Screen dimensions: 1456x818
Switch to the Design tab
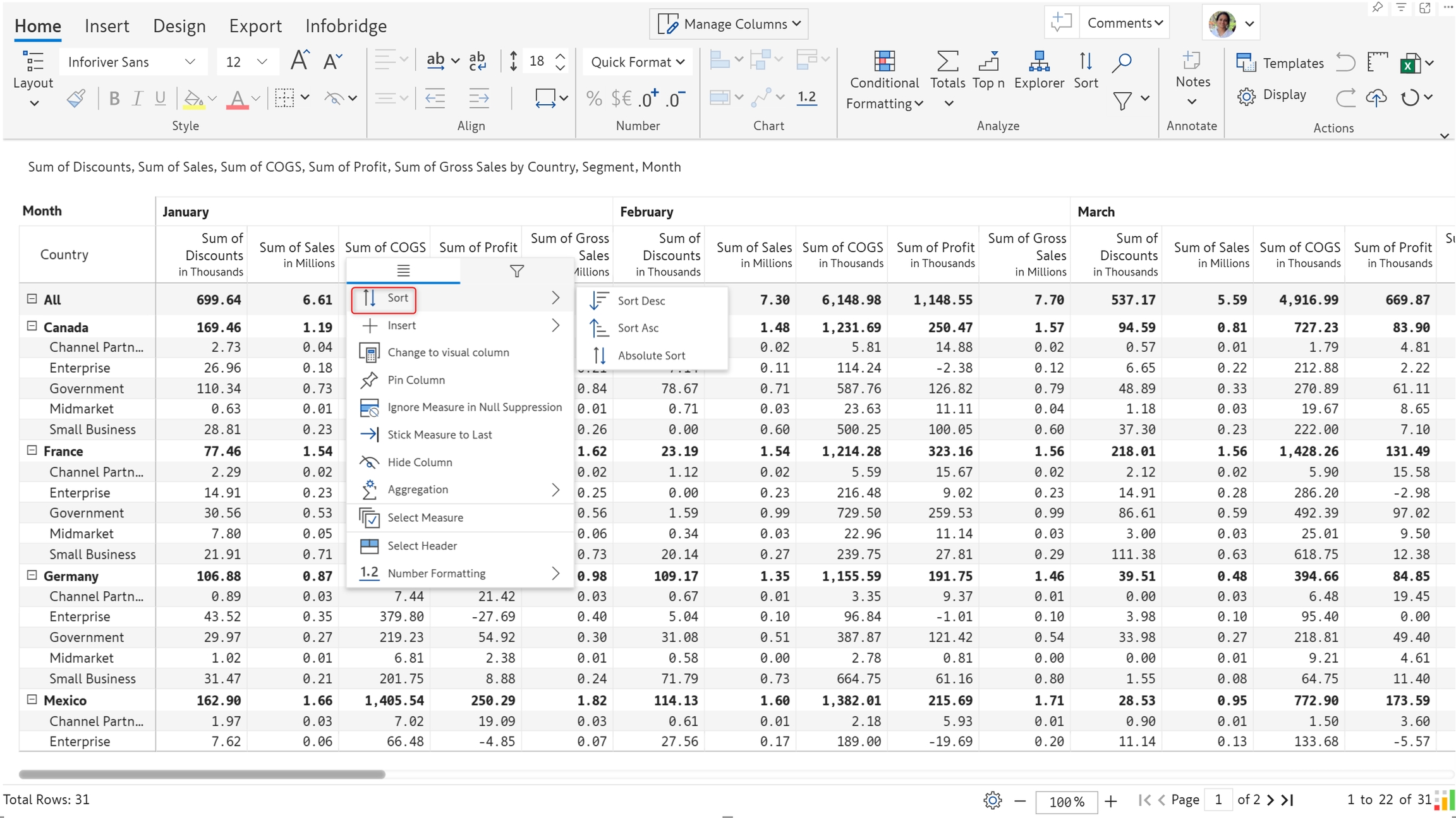pos(179,26)
